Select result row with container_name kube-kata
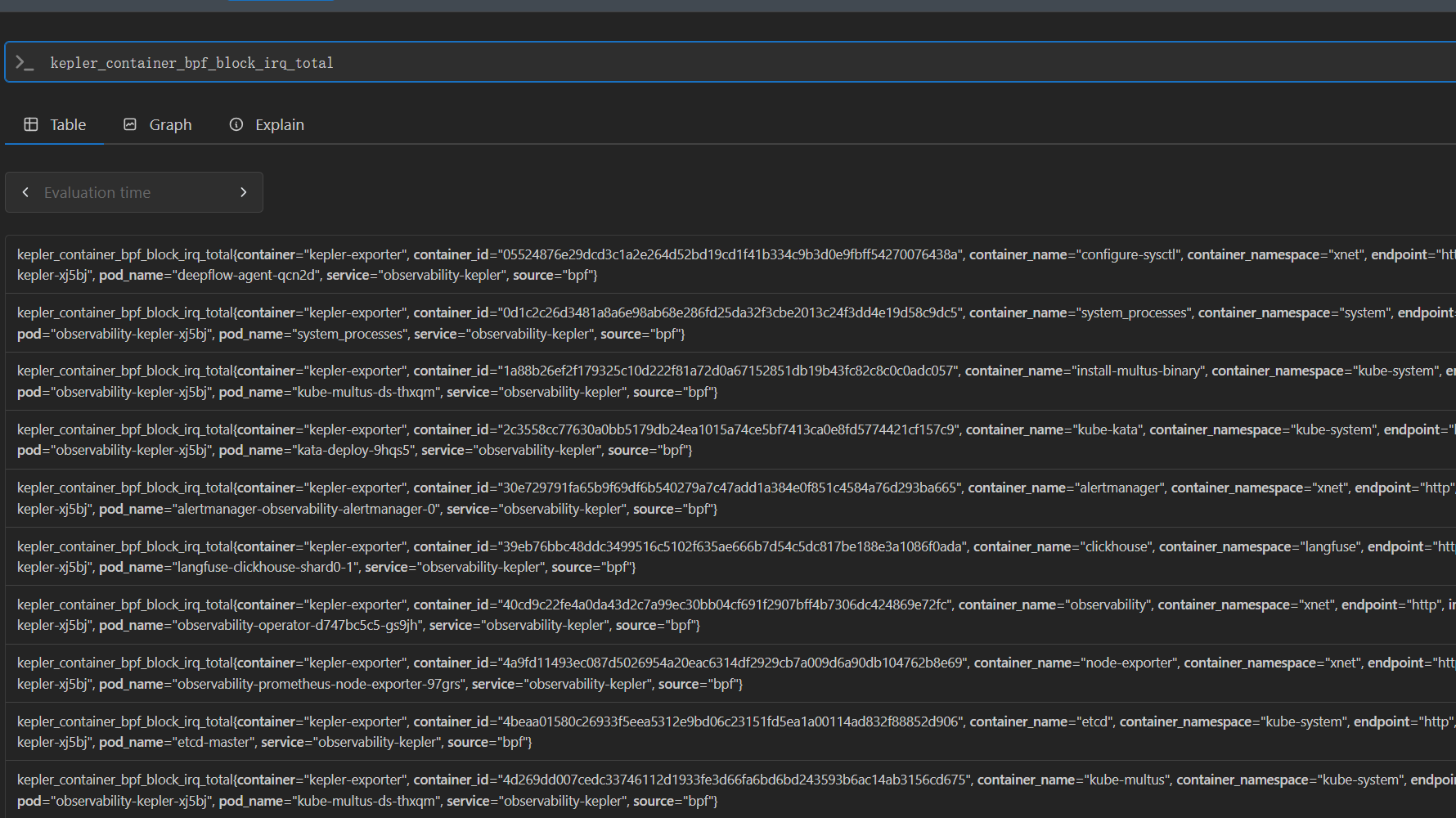The height and width of the screenshot is (818, 1456). (730, 439)
